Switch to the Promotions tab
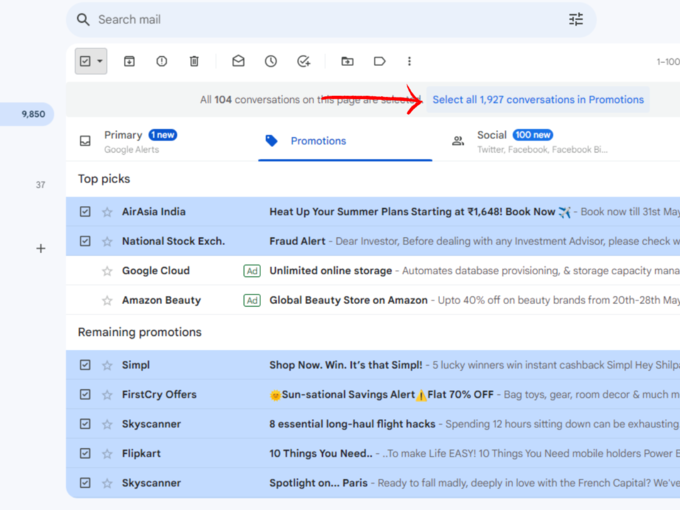This screenshot has width=680, height=510. point(345,141)
